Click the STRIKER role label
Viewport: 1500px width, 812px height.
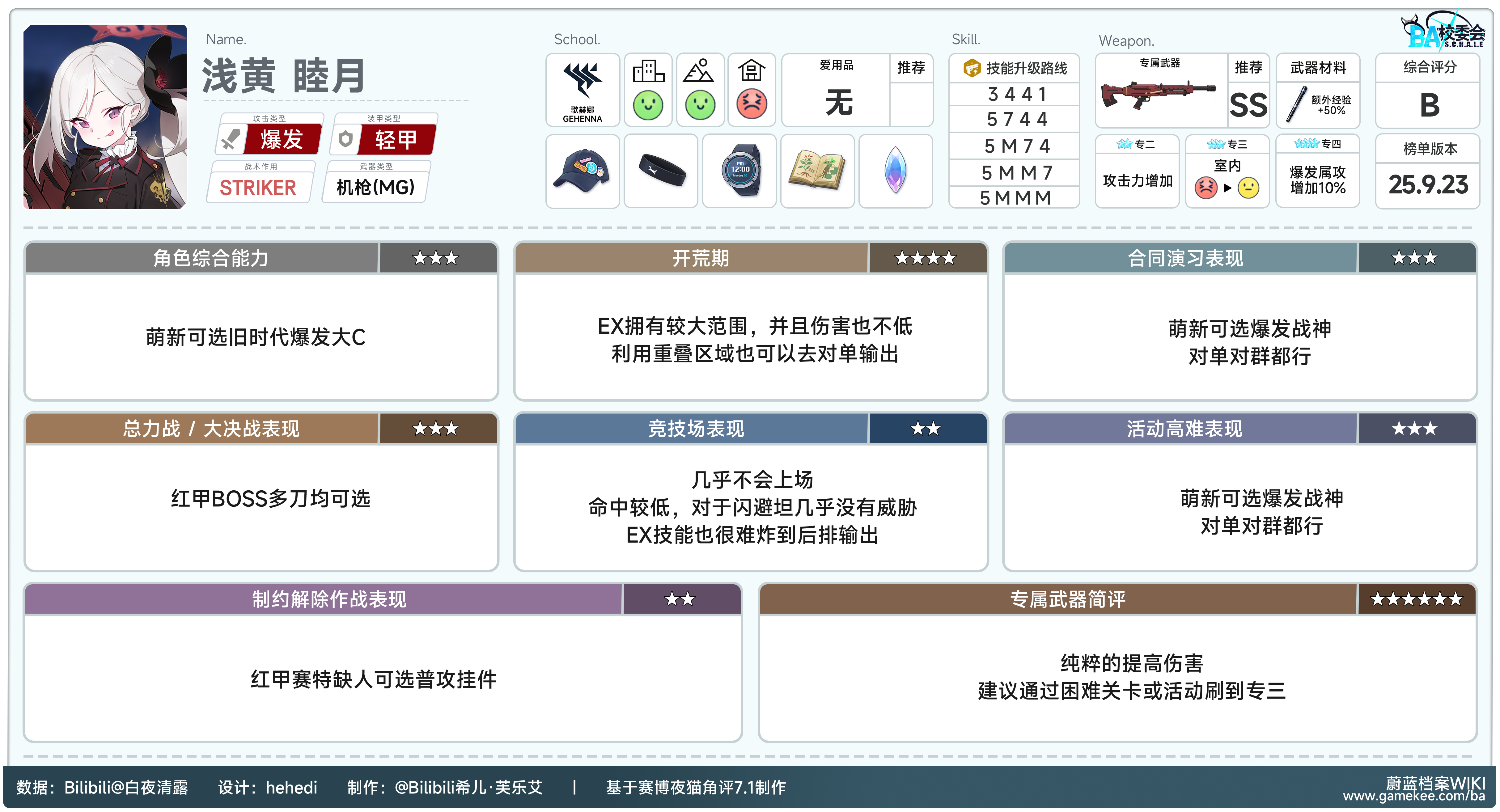(x=258, y=188)
